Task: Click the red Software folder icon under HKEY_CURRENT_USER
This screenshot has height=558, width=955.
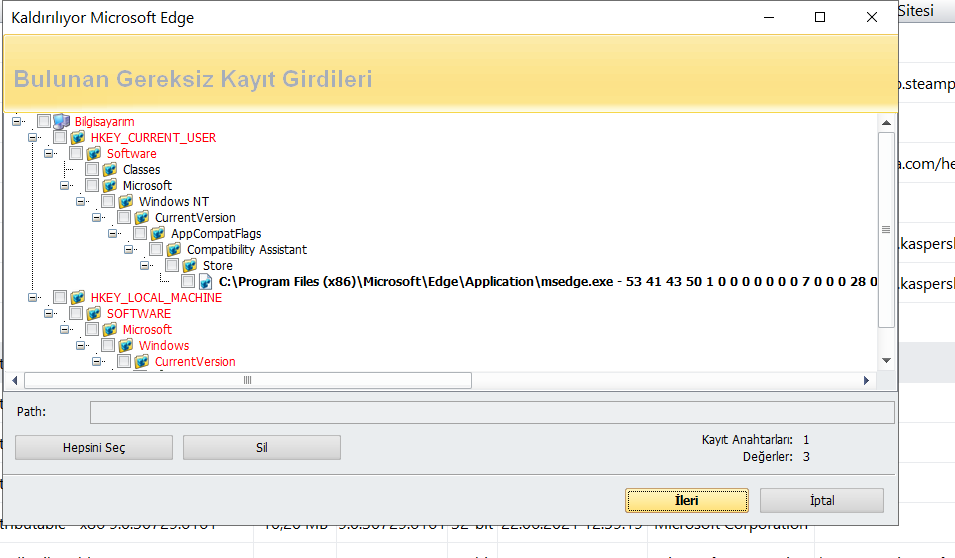Action: pos(93,154)
